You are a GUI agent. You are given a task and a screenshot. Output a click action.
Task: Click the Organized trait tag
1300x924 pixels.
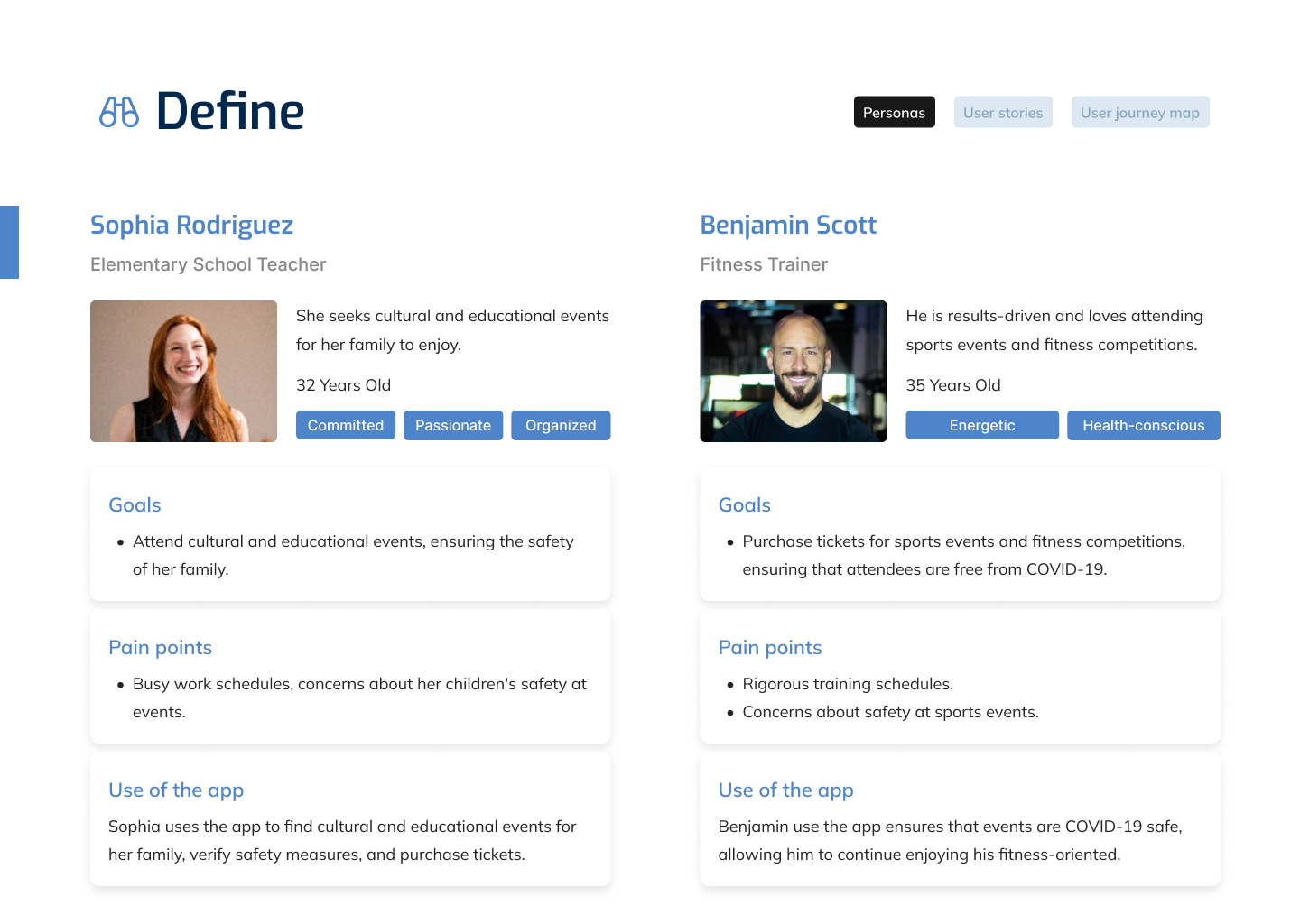point(560,425)
